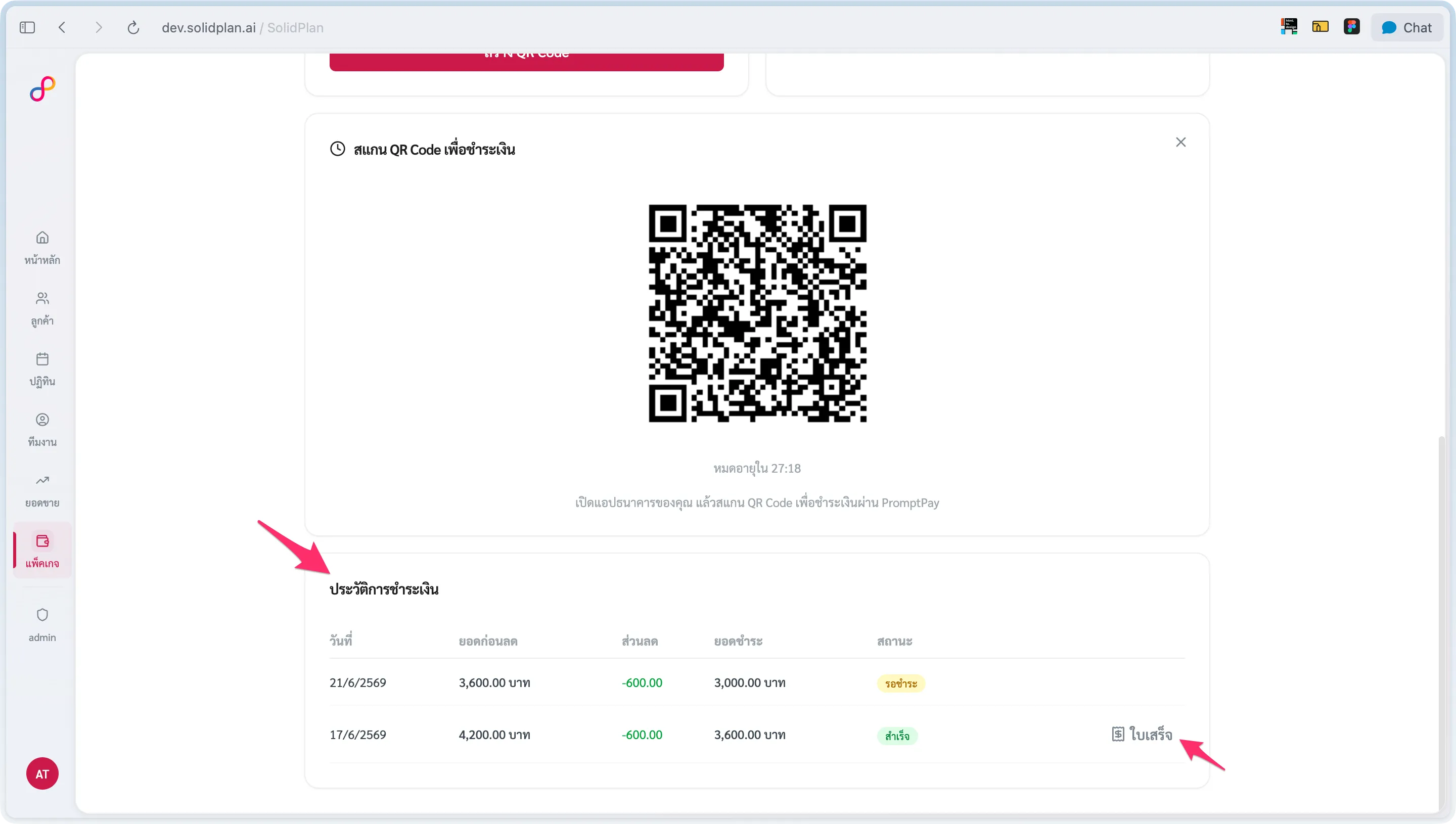Open the admin section in the sidebar
The height and width of the screenshot is (824, 1456).
point(42,625)
